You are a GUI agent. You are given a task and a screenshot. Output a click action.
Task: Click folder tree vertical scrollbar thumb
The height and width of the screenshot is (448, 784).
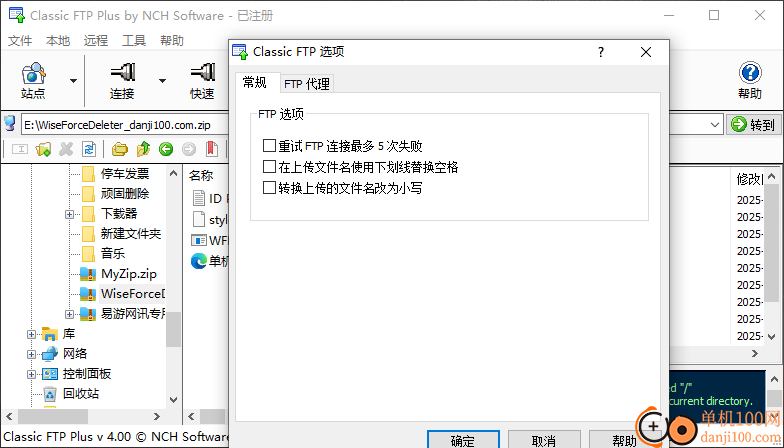tap(173, 329)
